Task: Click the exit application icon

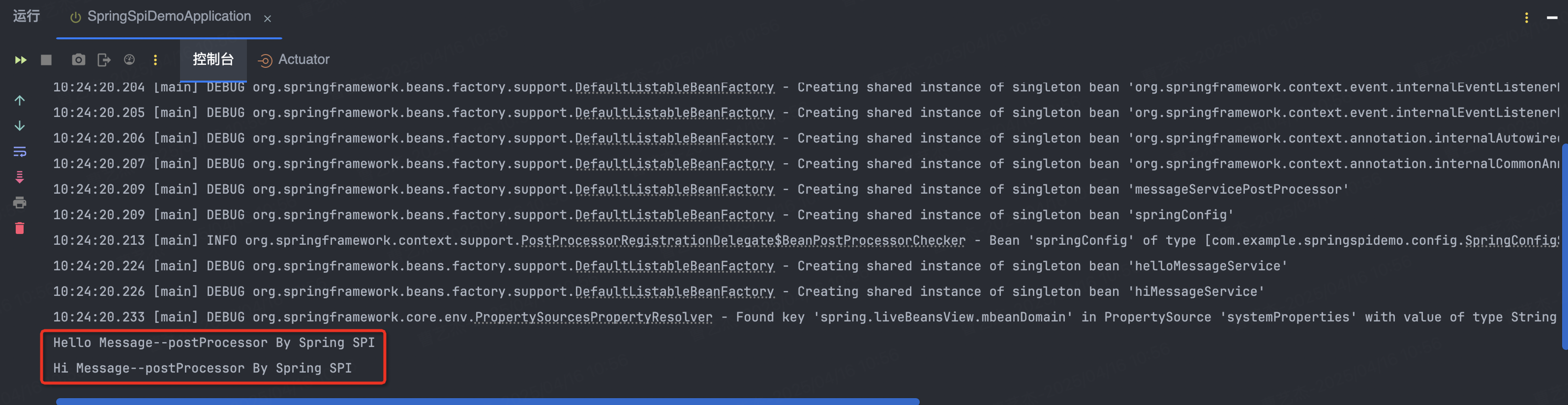Action: click(x=104, y=59)
